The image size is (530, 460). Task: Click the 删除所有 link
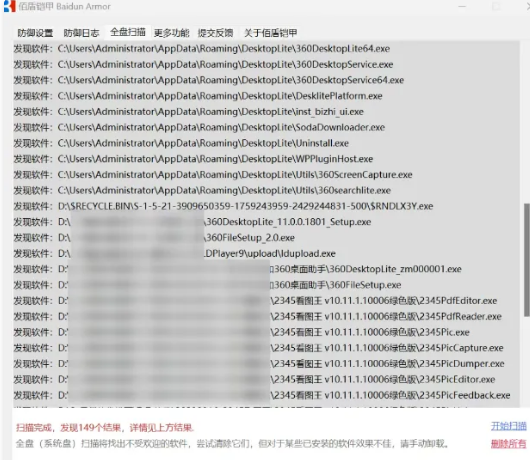pos(508,443)
